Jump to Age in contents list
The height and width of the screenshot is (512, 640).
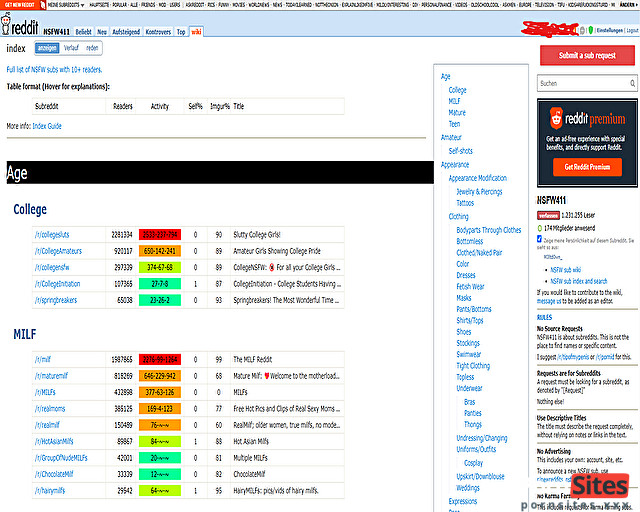point(445,76)
